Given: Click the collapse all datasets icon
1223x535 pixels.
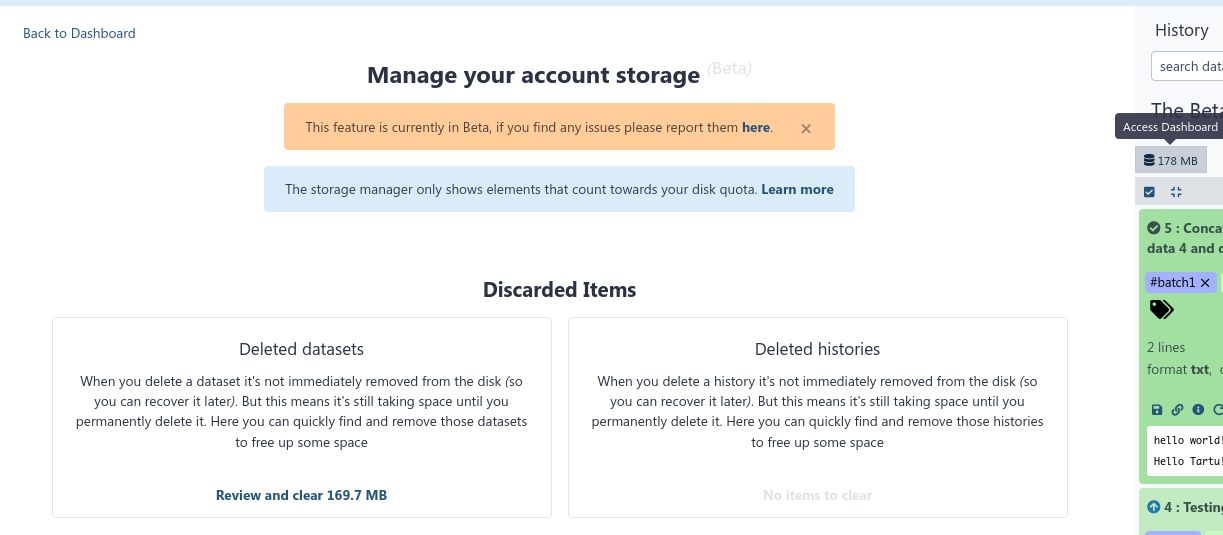Looking at the screenshot, I should pos(1176,192).
